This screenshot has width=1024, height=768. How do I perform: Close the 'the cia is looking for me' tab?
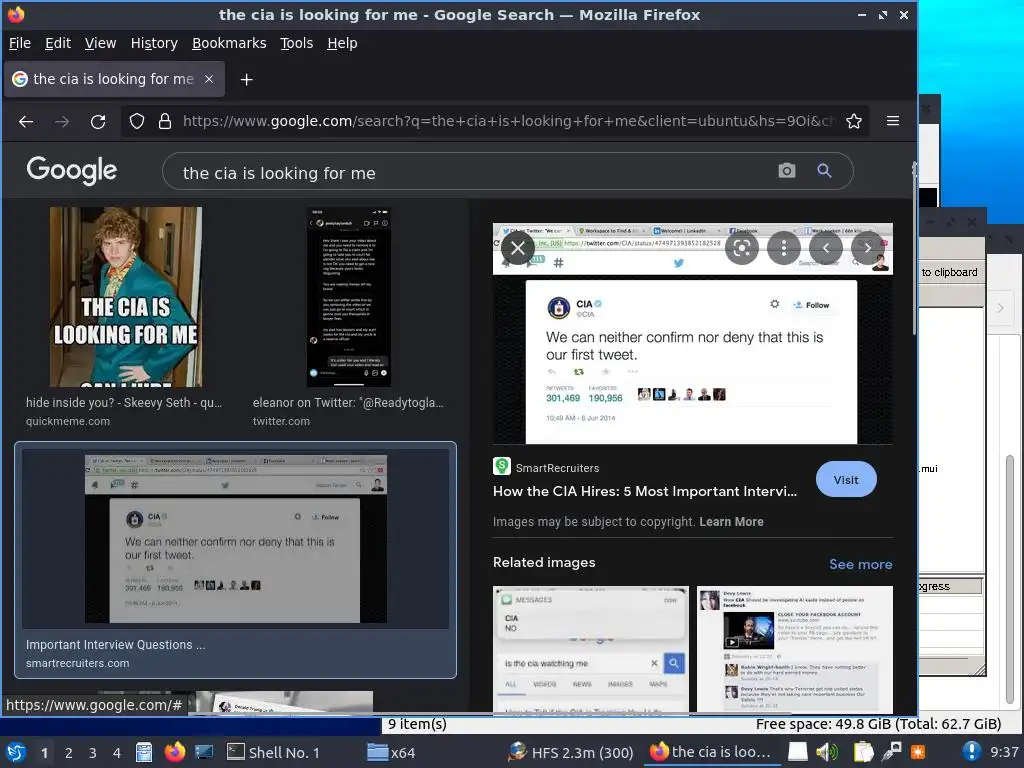[209, 79]
